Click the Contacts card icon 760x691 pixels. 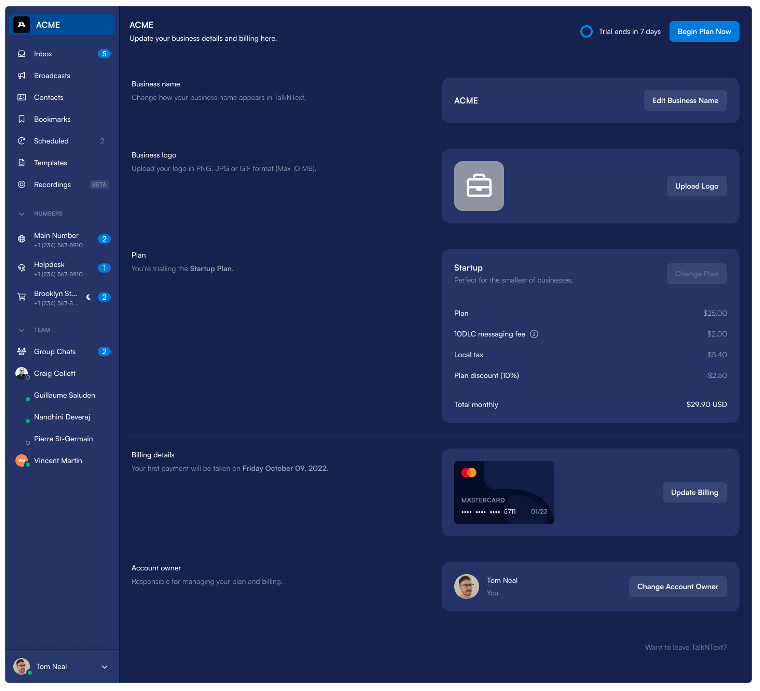pos(21,97)
